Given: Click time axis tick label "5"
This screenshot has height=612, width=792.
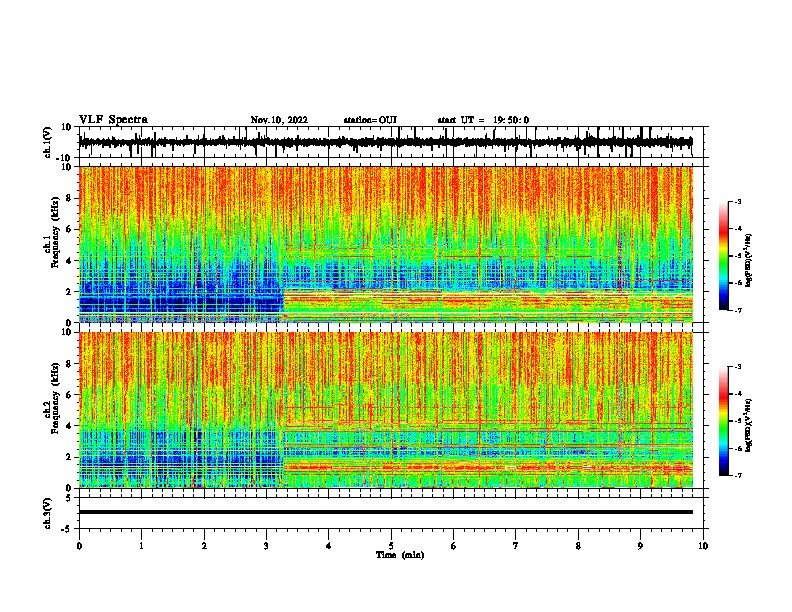Looking at the screenshot, I should click(x=391, y=546).
